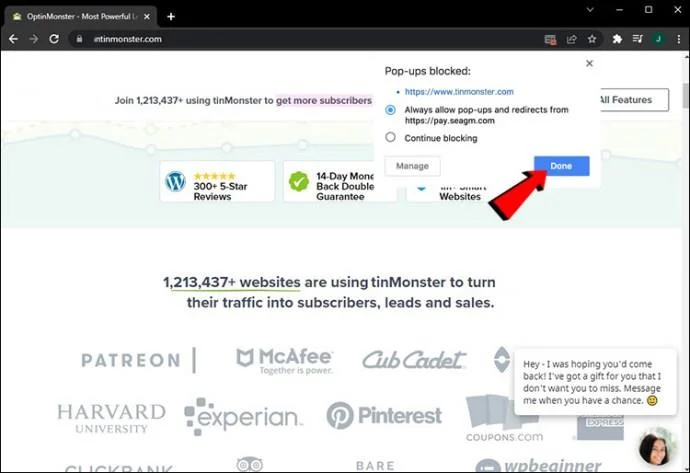Click the green checkmark guarantee icon
The width and height of the screenshot is (690, 473).
299,181
